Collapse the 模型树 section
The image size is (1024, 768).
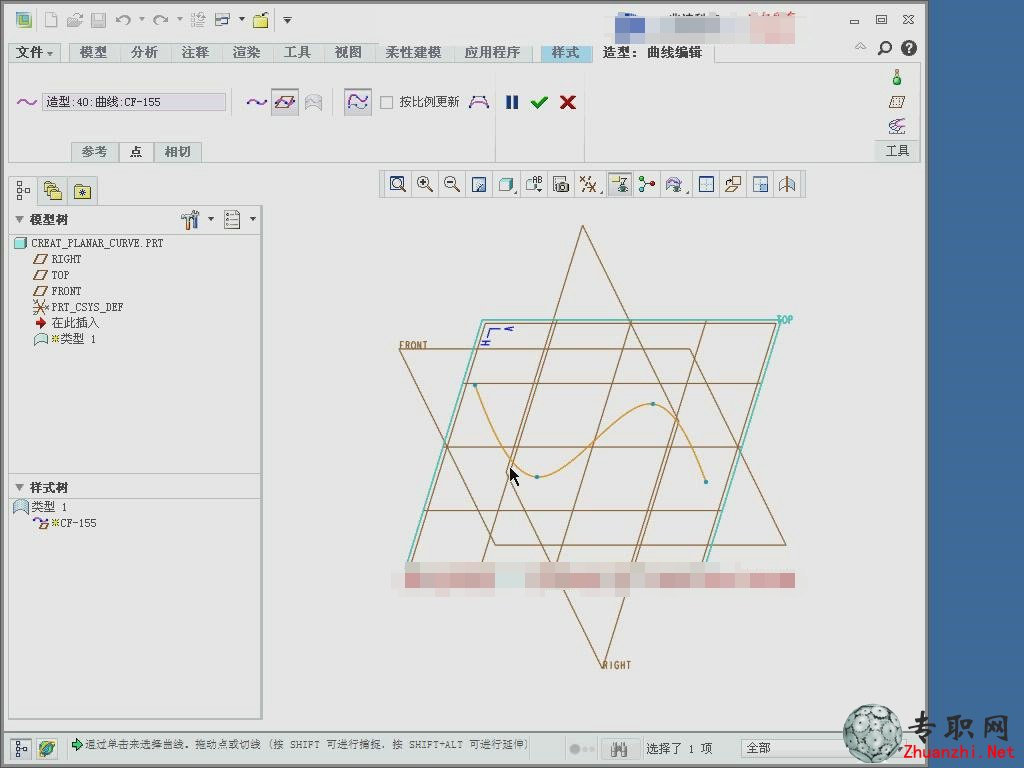tap(19, 219)
